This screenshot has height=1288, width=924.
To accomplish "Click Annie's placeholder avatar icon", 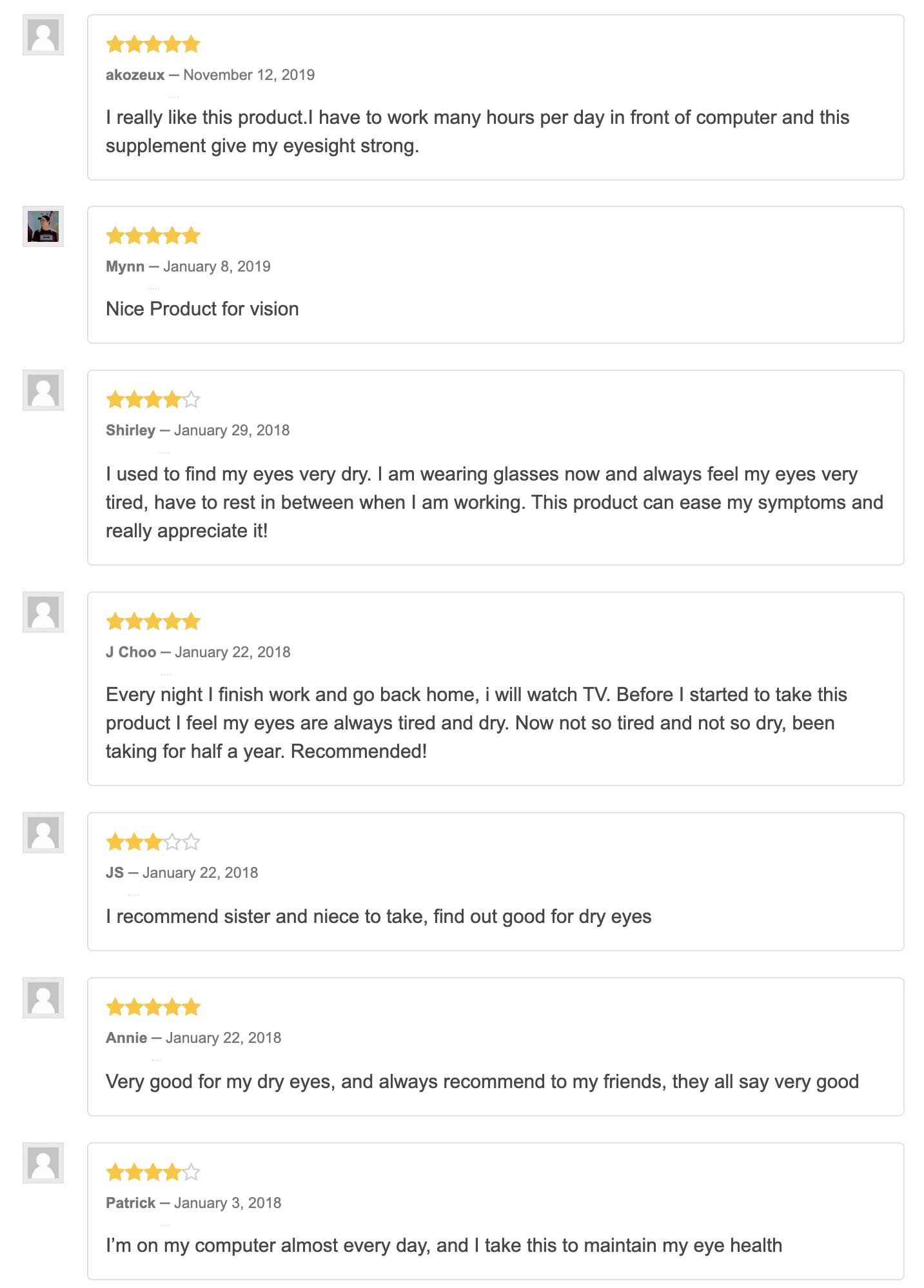I will tap(43, 998).
